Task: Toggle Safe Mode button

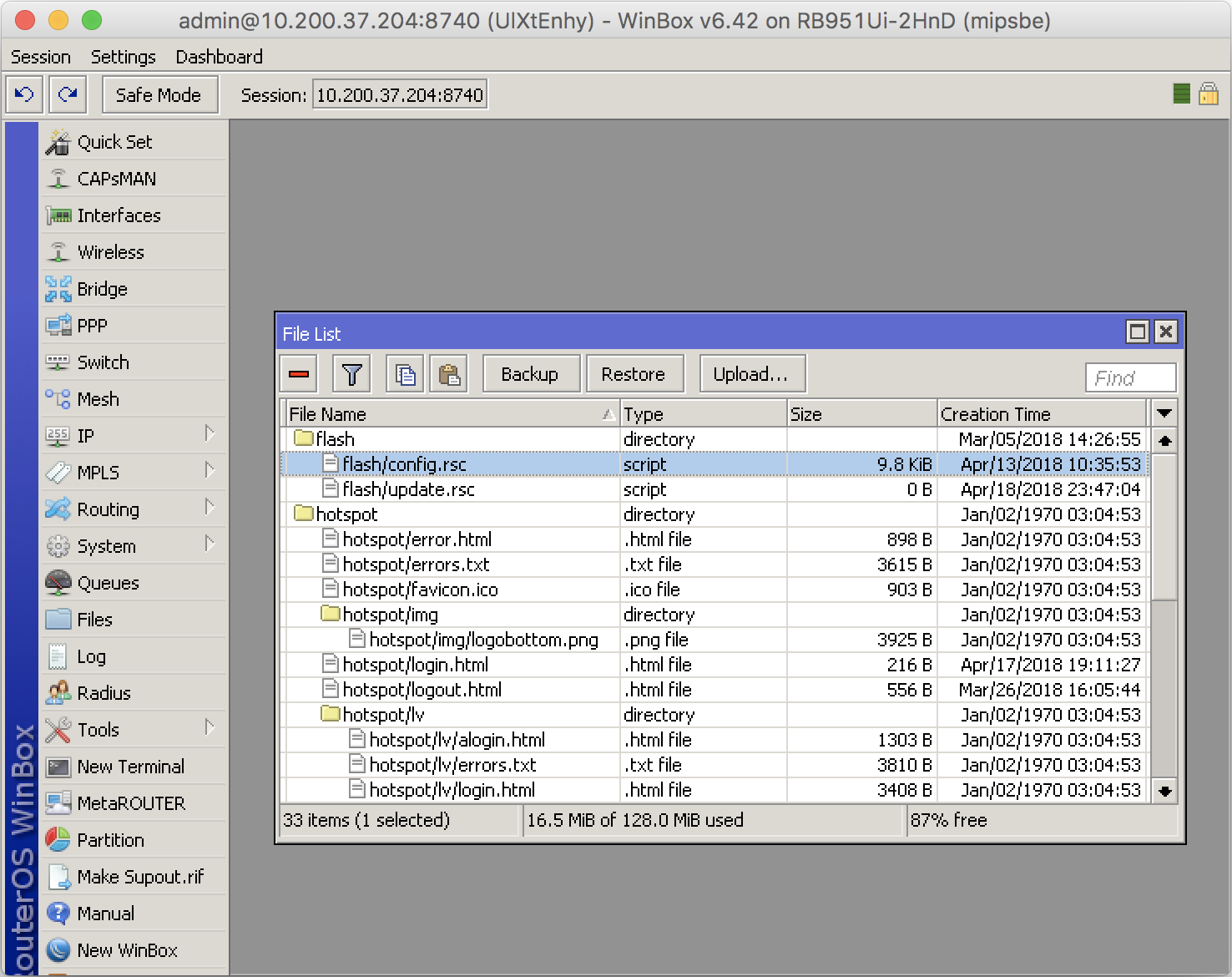Action: 159,94
